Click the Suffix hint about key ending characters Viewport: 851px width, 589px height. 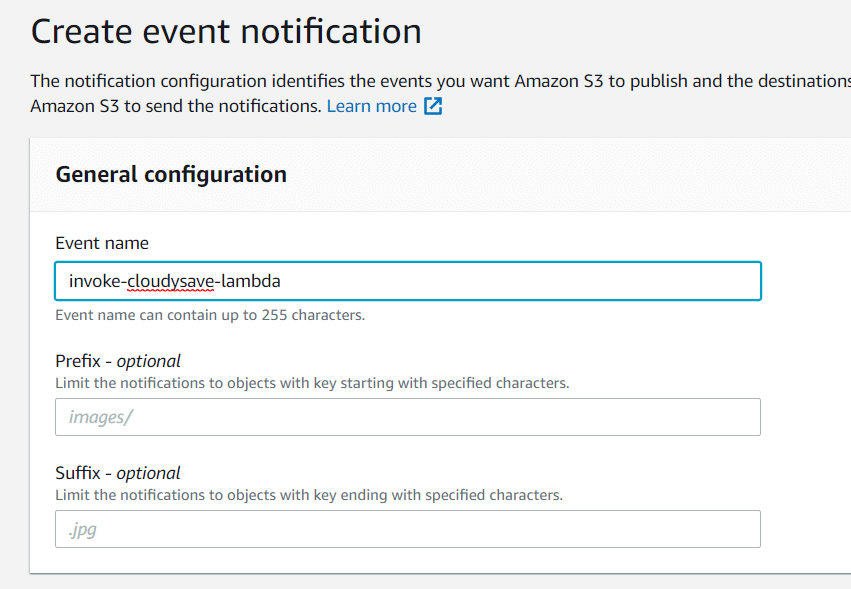(x=309, y=495)
